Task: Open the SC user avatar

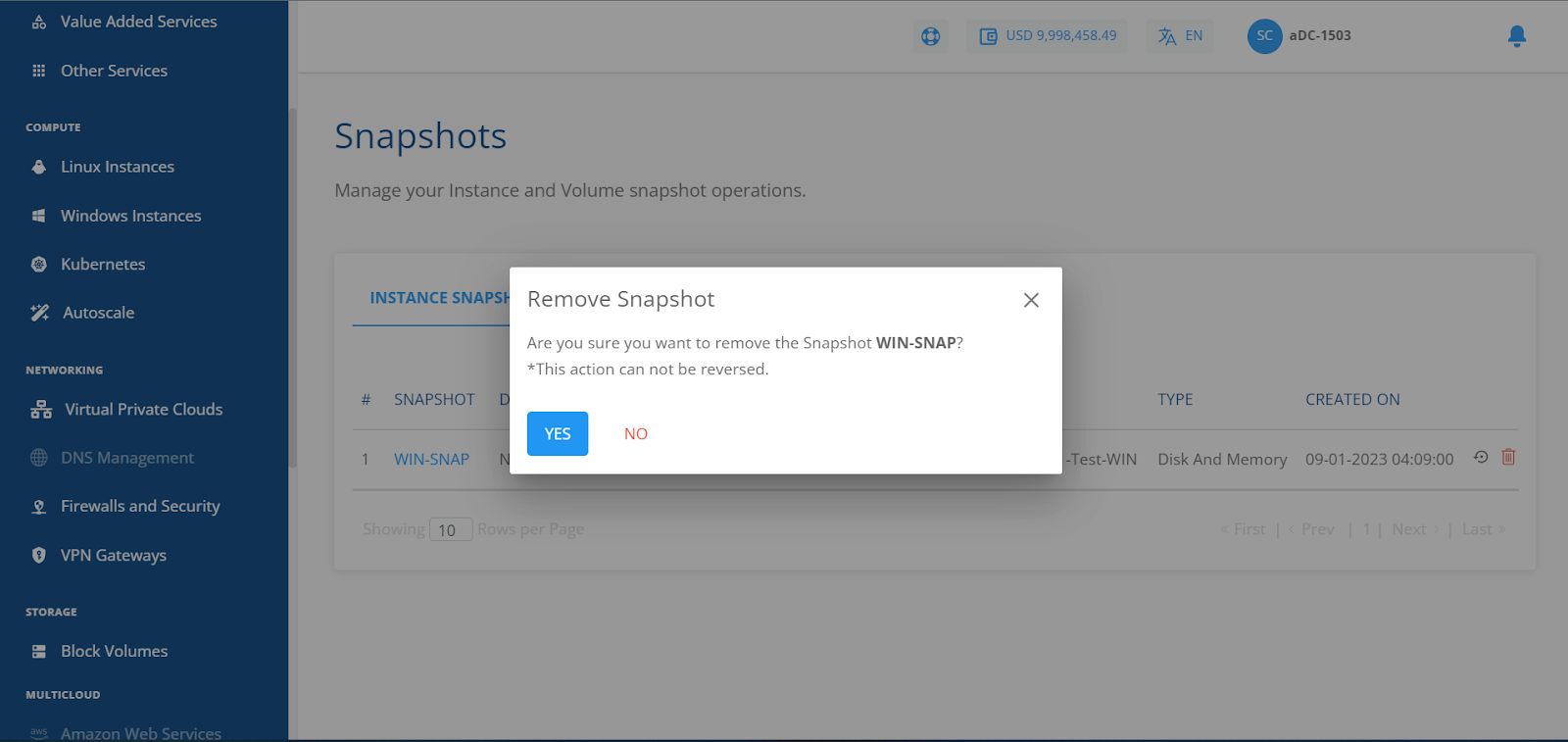Action: coord(1264,36)
